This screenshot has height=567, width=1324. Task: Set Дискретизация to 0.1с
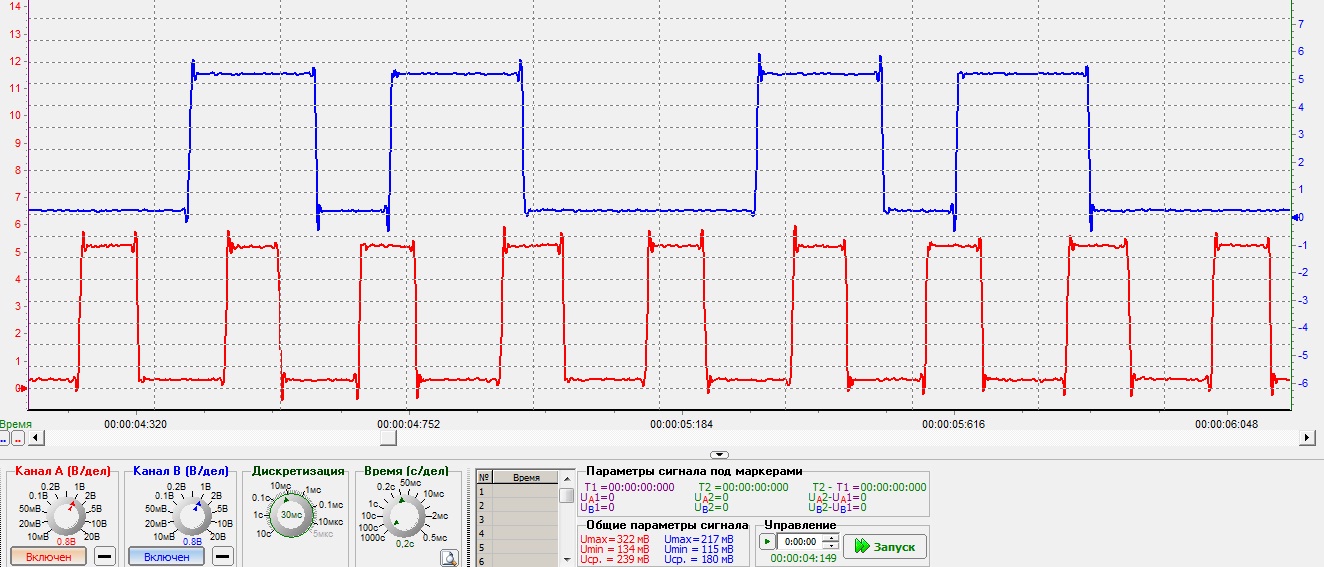click(x=262, y=497)
